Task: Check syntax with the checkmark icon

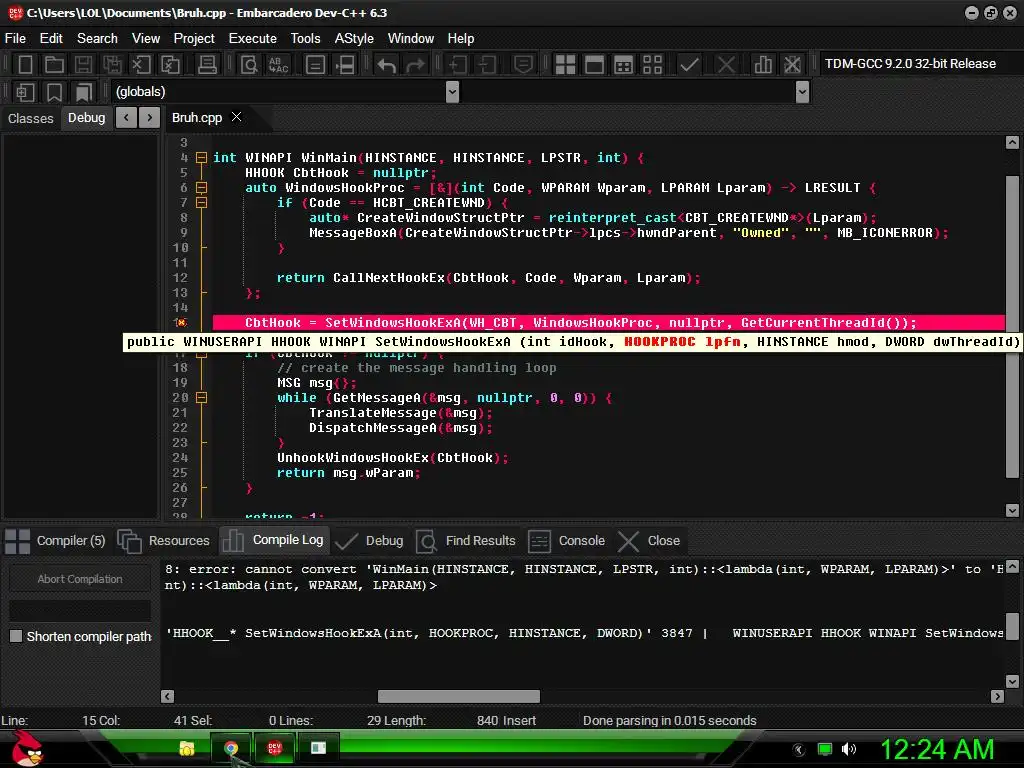Action: [x=689, y=64]
